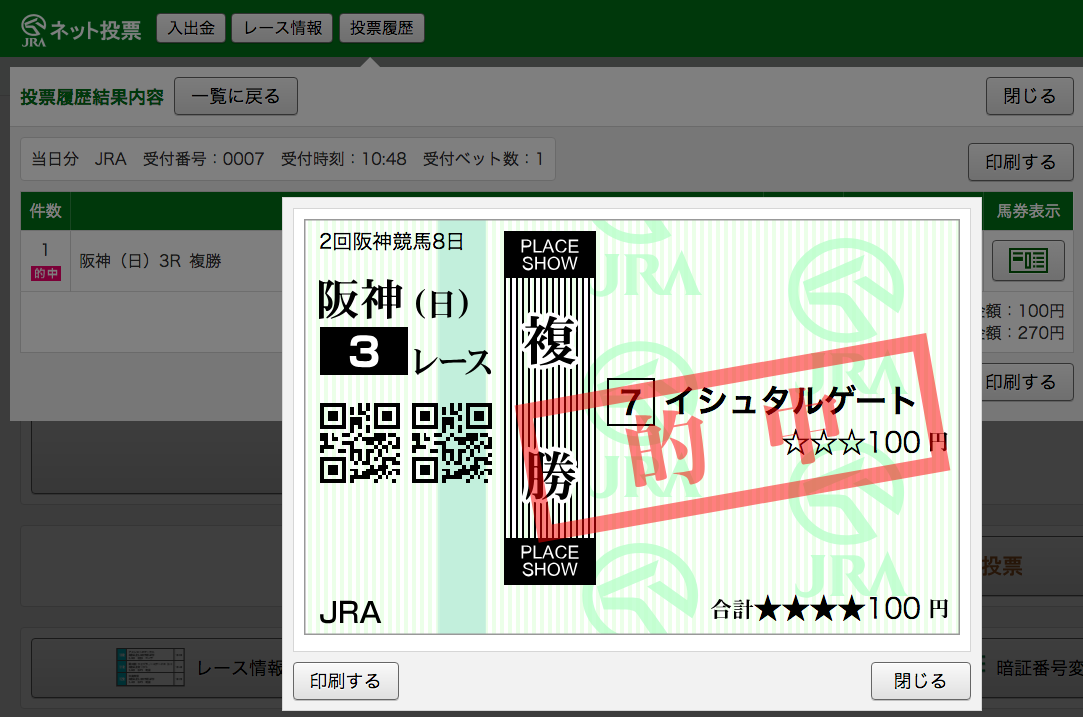Click the JRA ネット投票 logo

[x=81, y=30]
